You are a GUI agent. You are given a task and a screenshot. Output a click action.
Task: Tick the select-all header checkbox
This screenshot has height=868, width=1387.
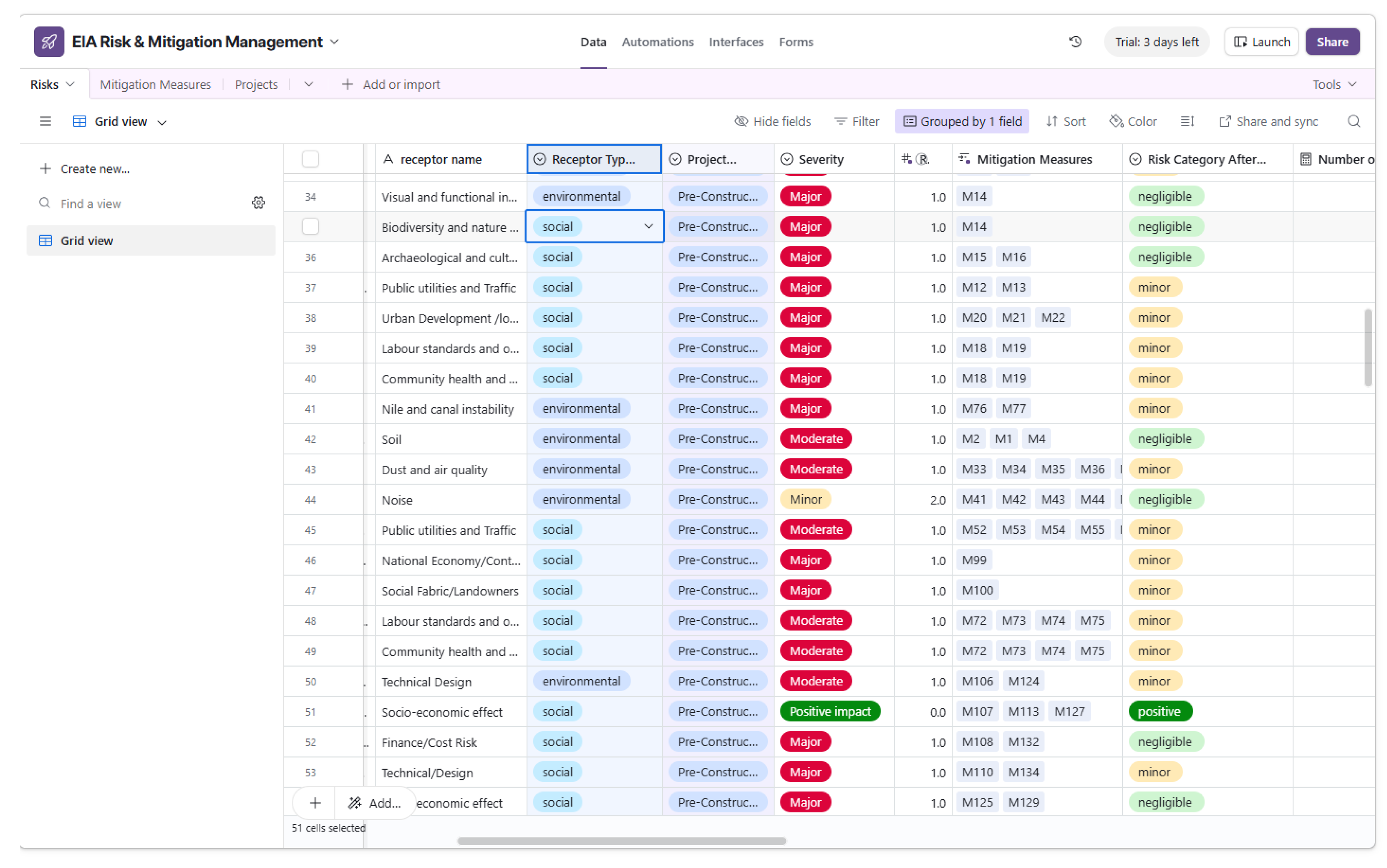[x=310, y=159]
